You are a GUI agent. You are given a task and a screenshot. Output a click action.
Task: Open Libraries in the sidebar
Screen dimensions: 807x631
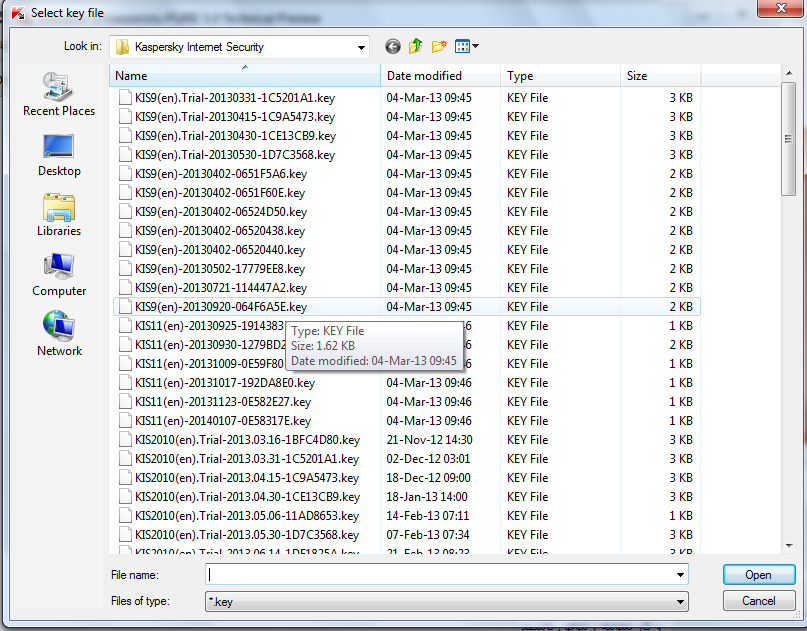[59, 215]
